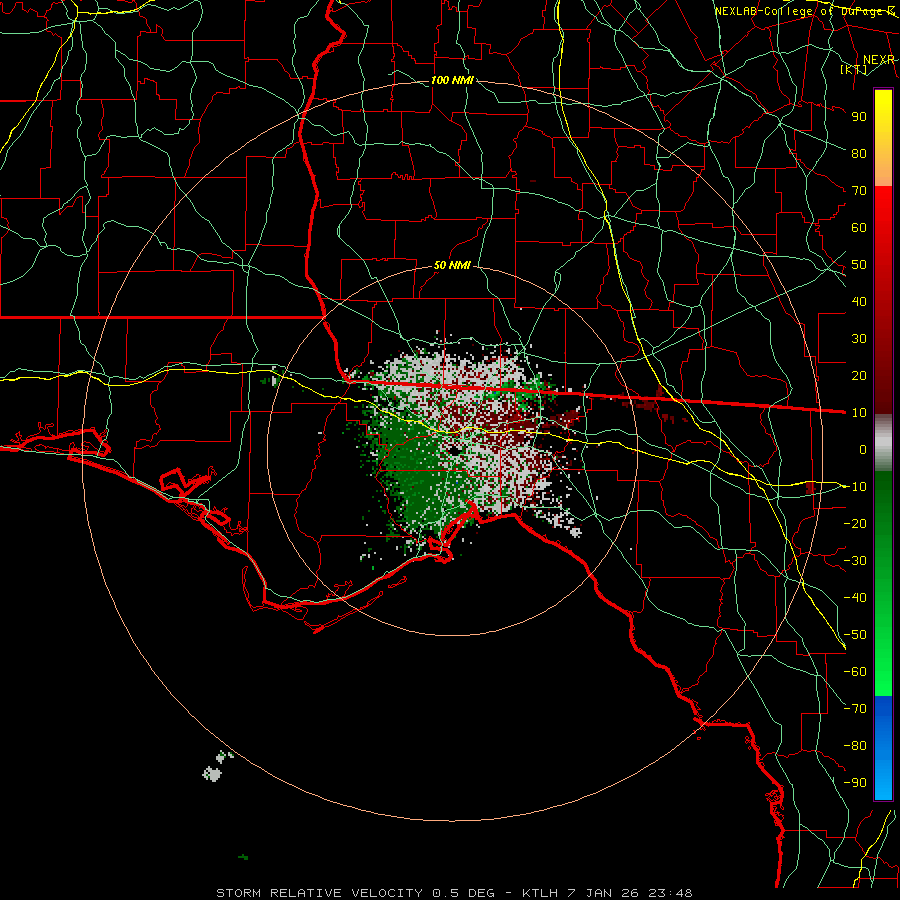
Task: Click the -90 knot label on velocity scale
Action: click(855, 783)
